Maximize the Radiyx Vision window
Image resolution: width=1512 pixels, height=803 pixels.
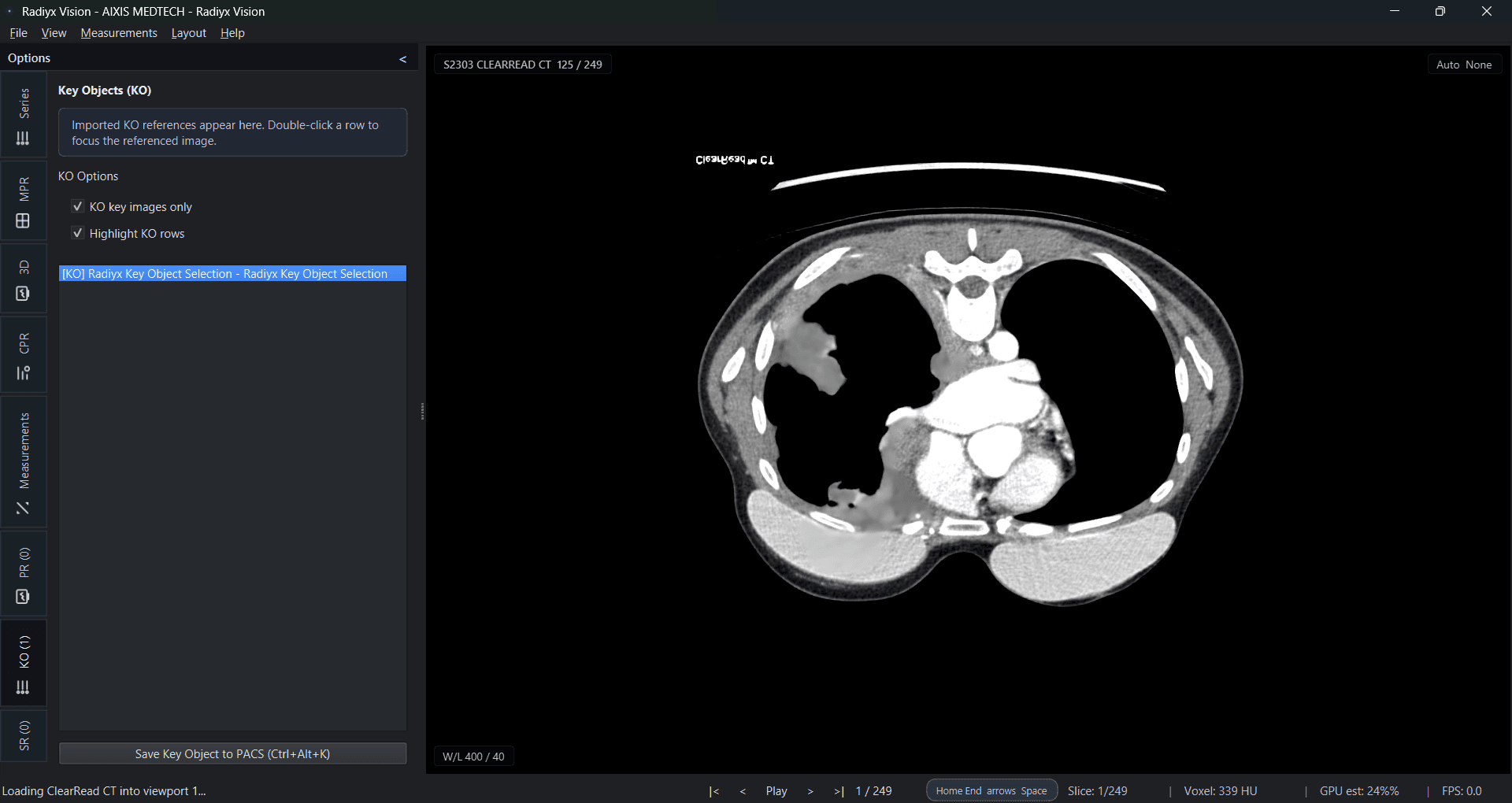1440,11
